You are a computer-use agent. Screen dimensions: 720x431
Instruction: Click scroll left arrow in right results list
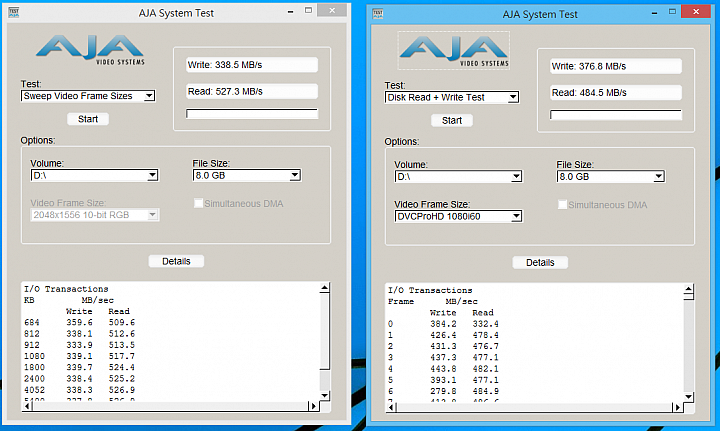(x=391, y=407)
